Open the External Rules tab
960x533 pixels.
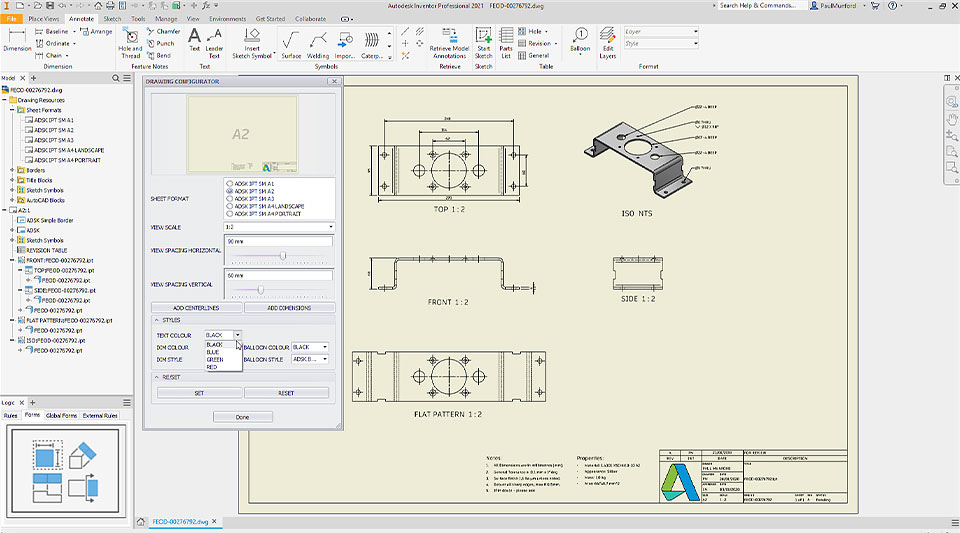point(100,416)
